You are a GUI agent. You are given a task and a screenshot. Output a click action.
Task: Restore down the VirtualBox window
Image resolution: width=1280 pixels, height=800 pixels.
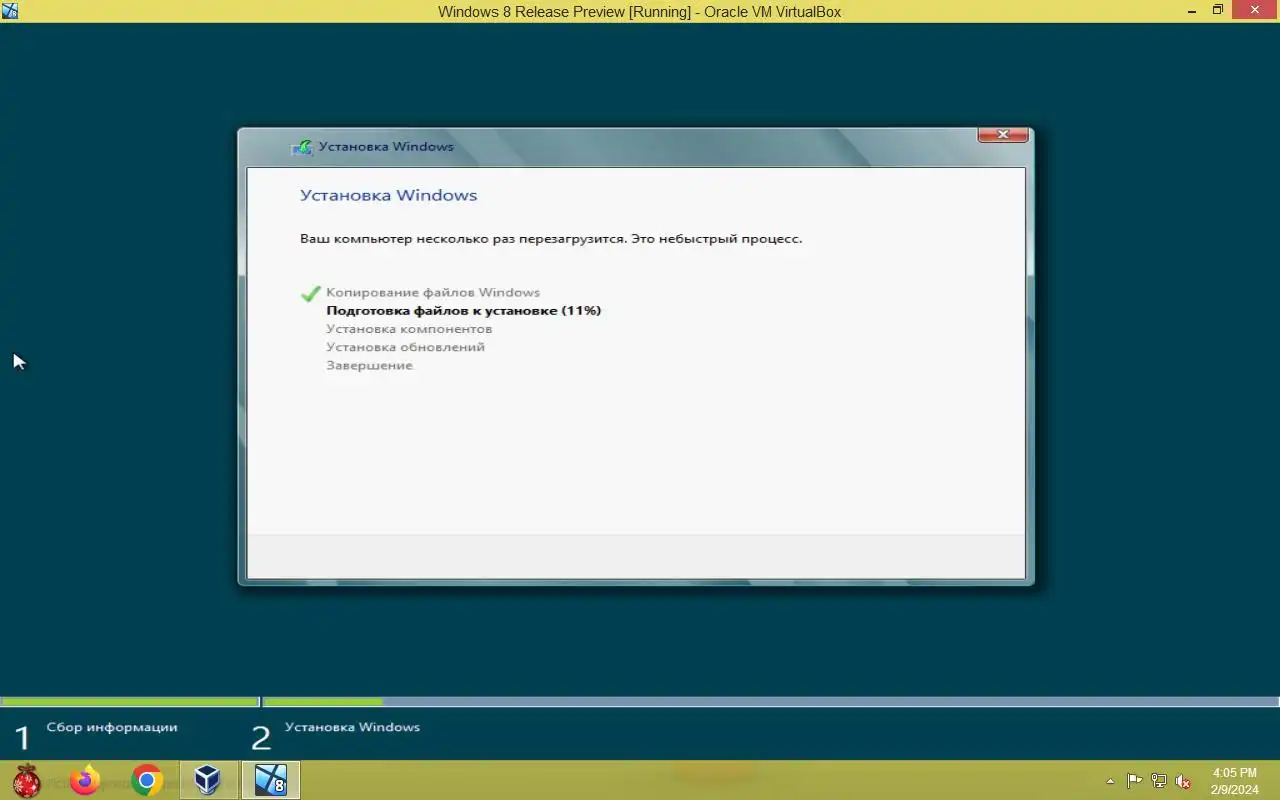click(x=1218, y=10)
